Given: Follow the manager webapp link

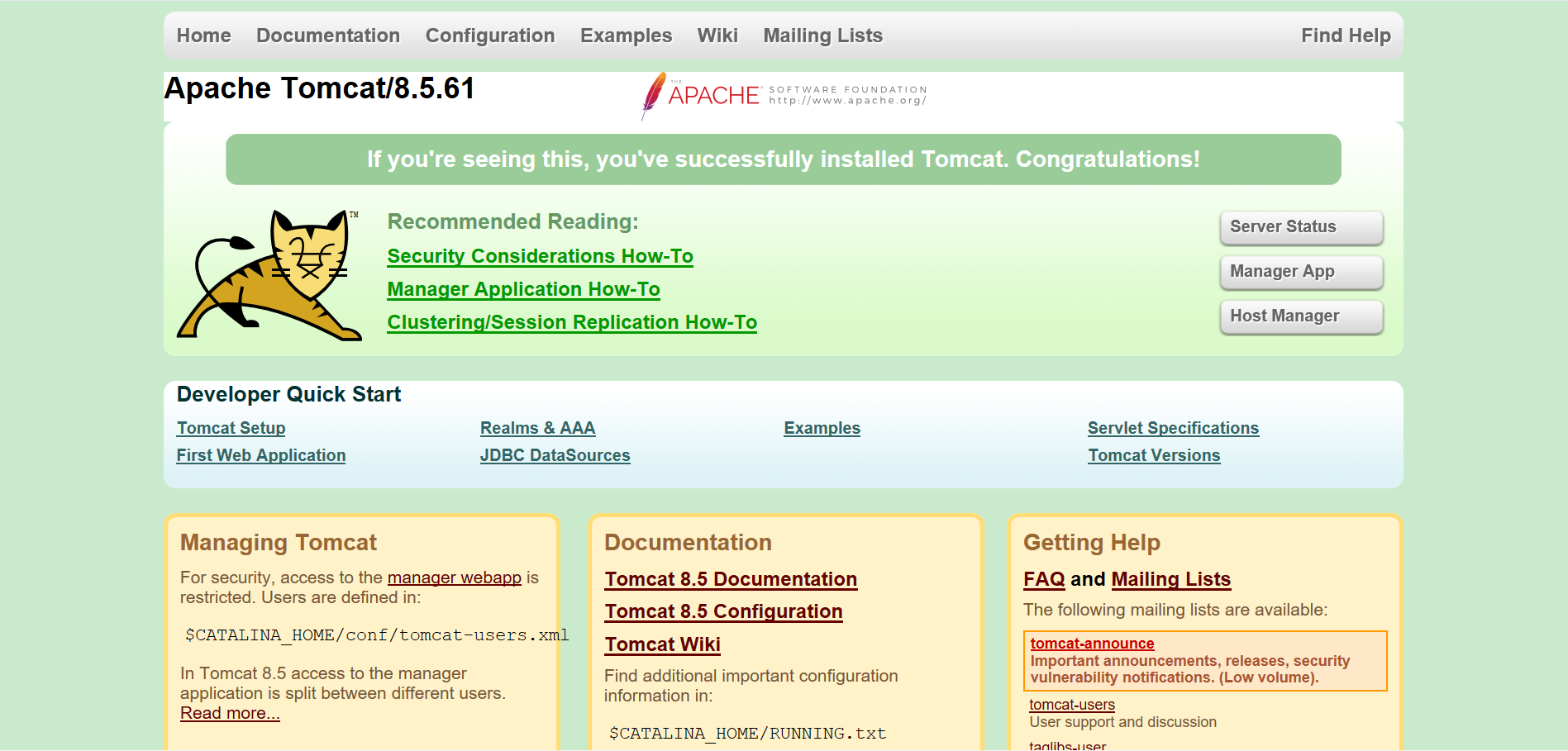Looking at the screenshot, I should pyautogui.click(x=455, y=578).
